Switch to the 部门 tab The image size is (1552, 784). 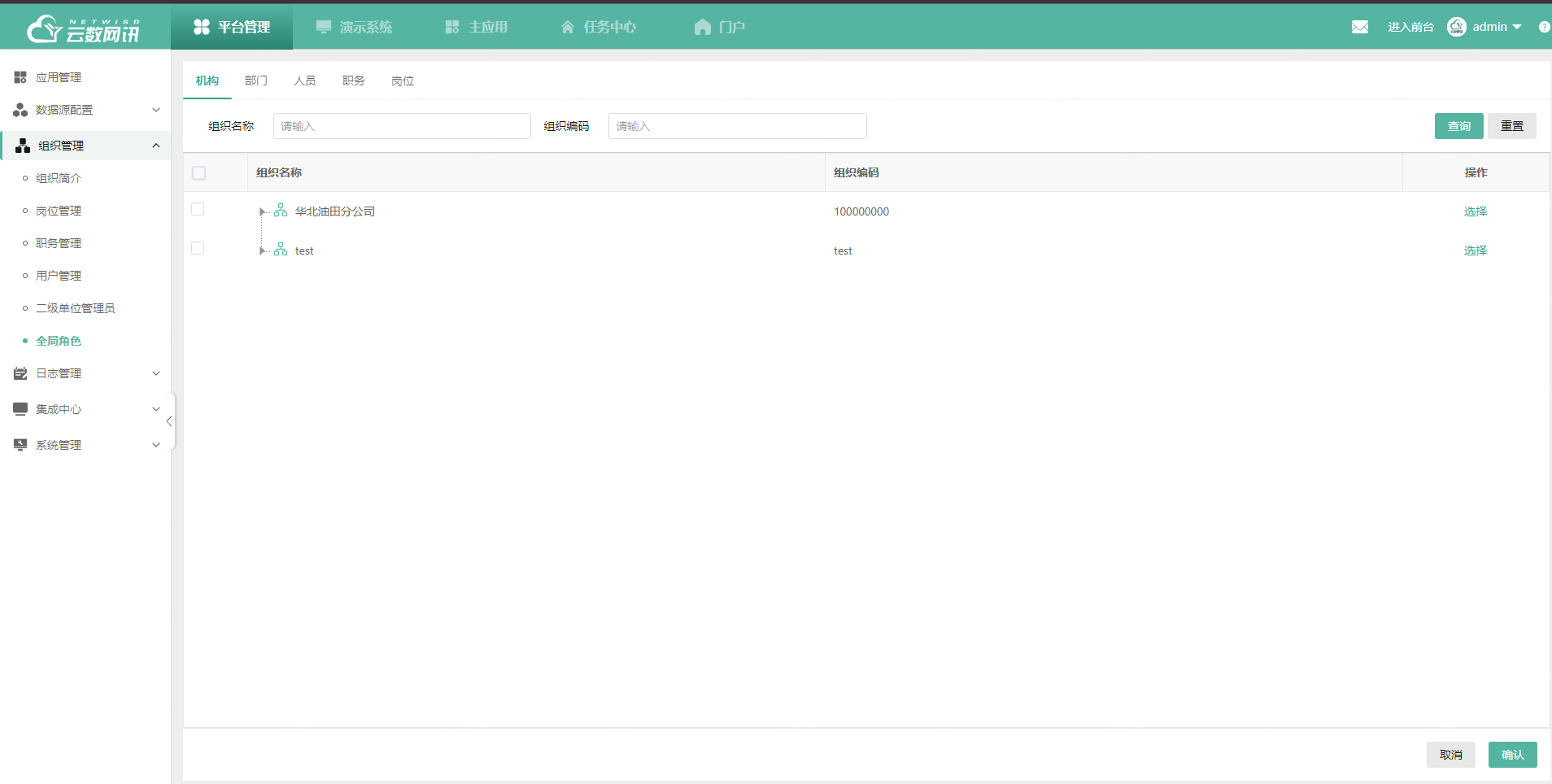[255, 81]
